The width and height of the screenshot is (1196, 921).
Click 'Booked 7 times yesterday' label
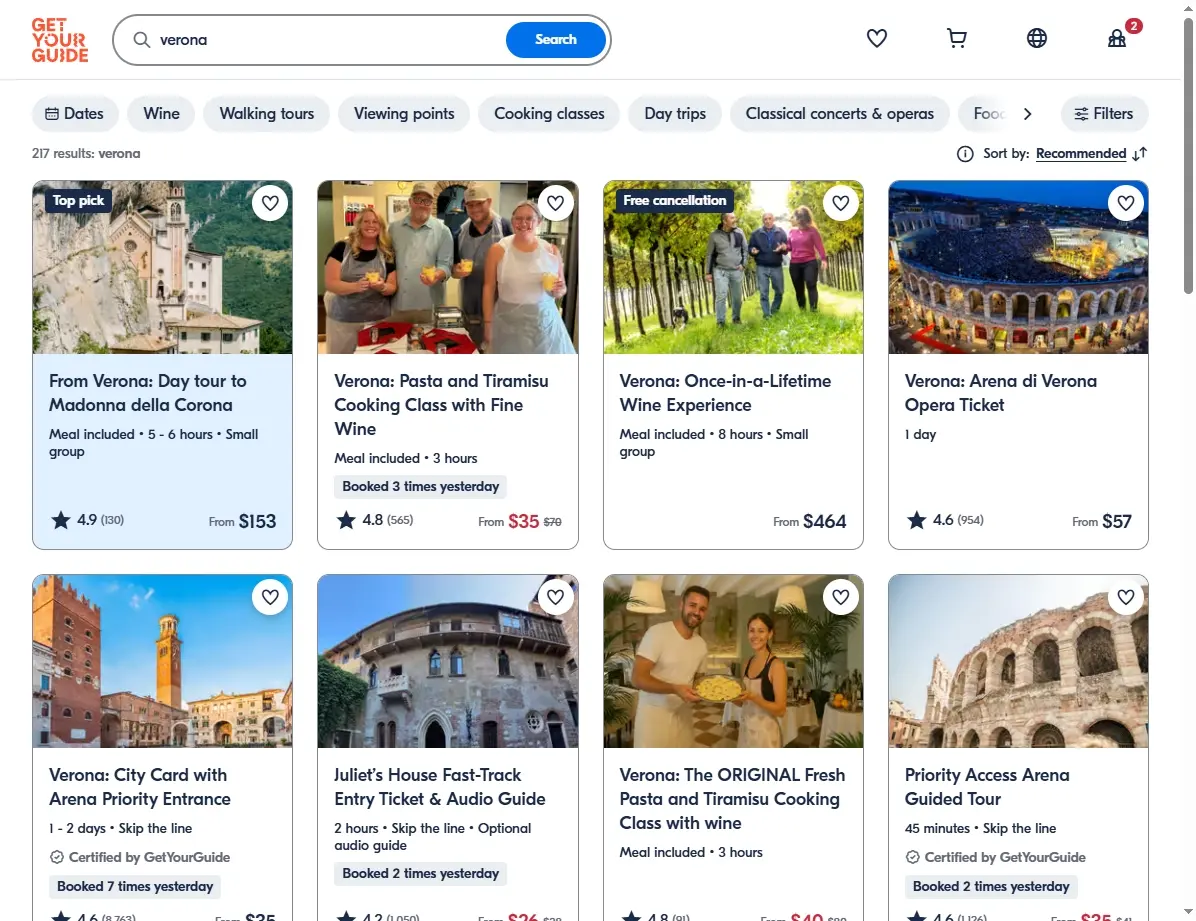coord(135,887)
